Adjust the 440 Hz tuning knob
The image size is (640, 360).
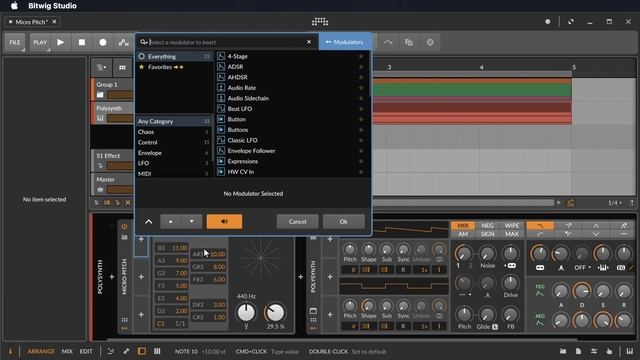(x=246, y=312)
